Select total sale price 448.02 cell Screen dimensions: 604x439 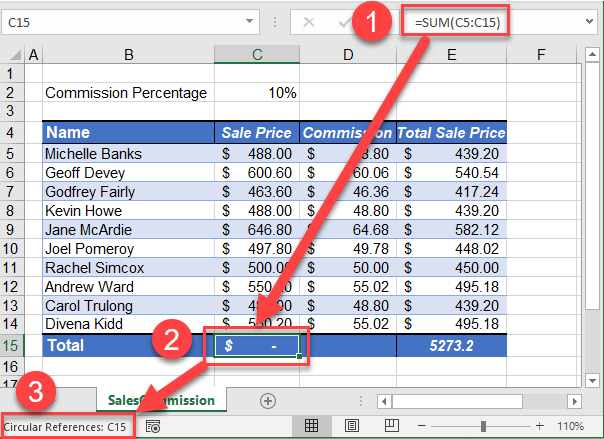451,248
